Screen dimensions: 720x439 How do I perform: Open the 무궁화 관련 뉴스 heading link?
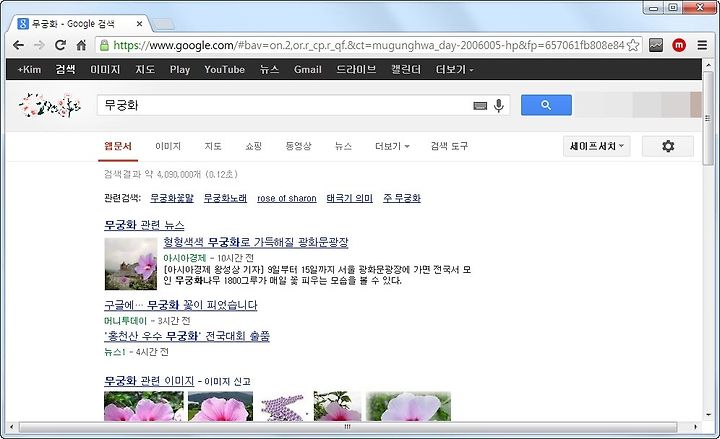point(144,225)
